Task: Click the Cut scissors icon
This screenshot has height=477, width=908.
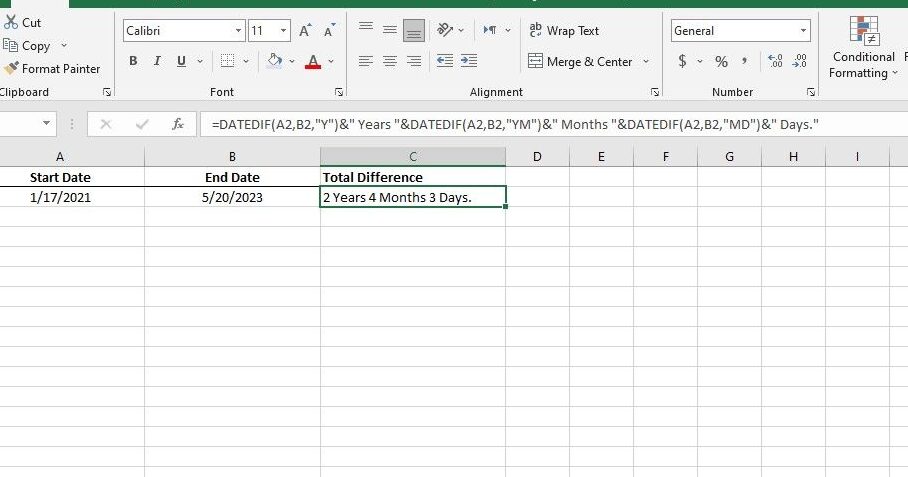Action: pyautogui.click(x=10, y=23)
